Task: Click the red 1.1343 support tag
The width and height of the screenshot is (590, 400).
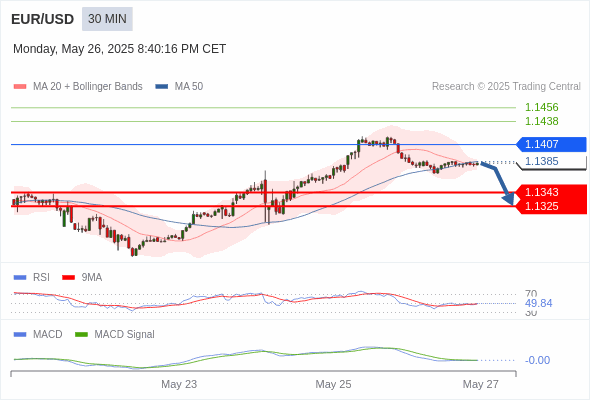Action: (551, 192)
